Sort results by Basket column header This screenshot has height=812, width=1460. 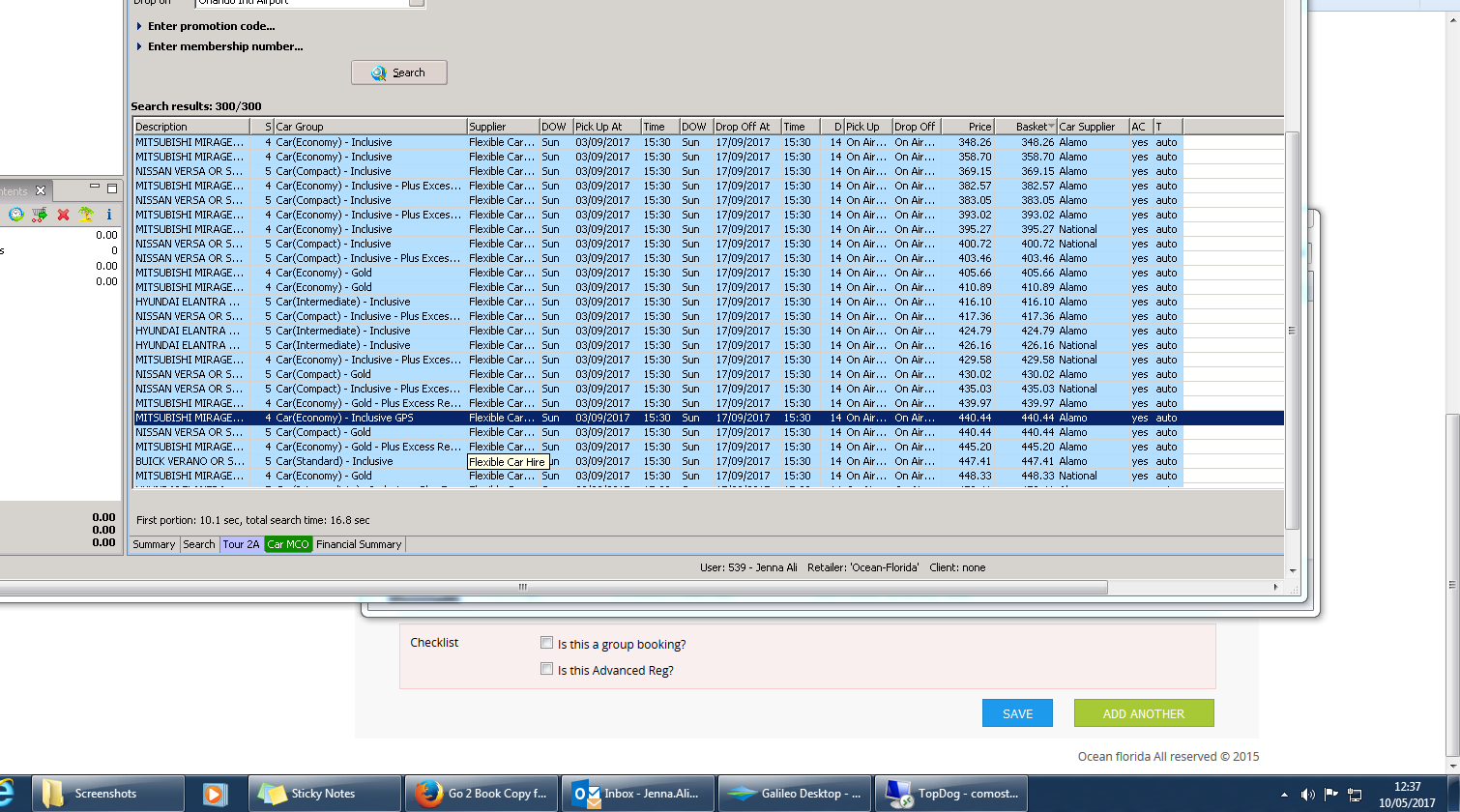point(1025,127)
